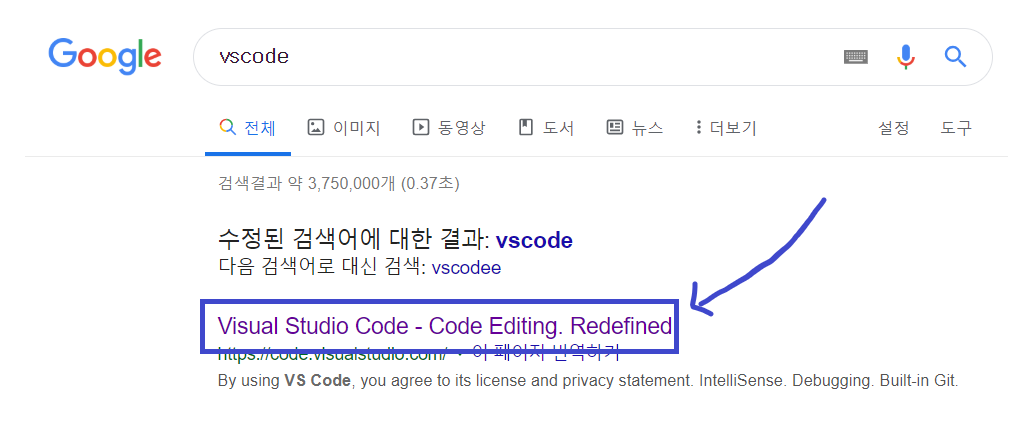Click the bold vscode corrected query link
The height and width of the screenshot is (426, 1029).
(534, 240)
